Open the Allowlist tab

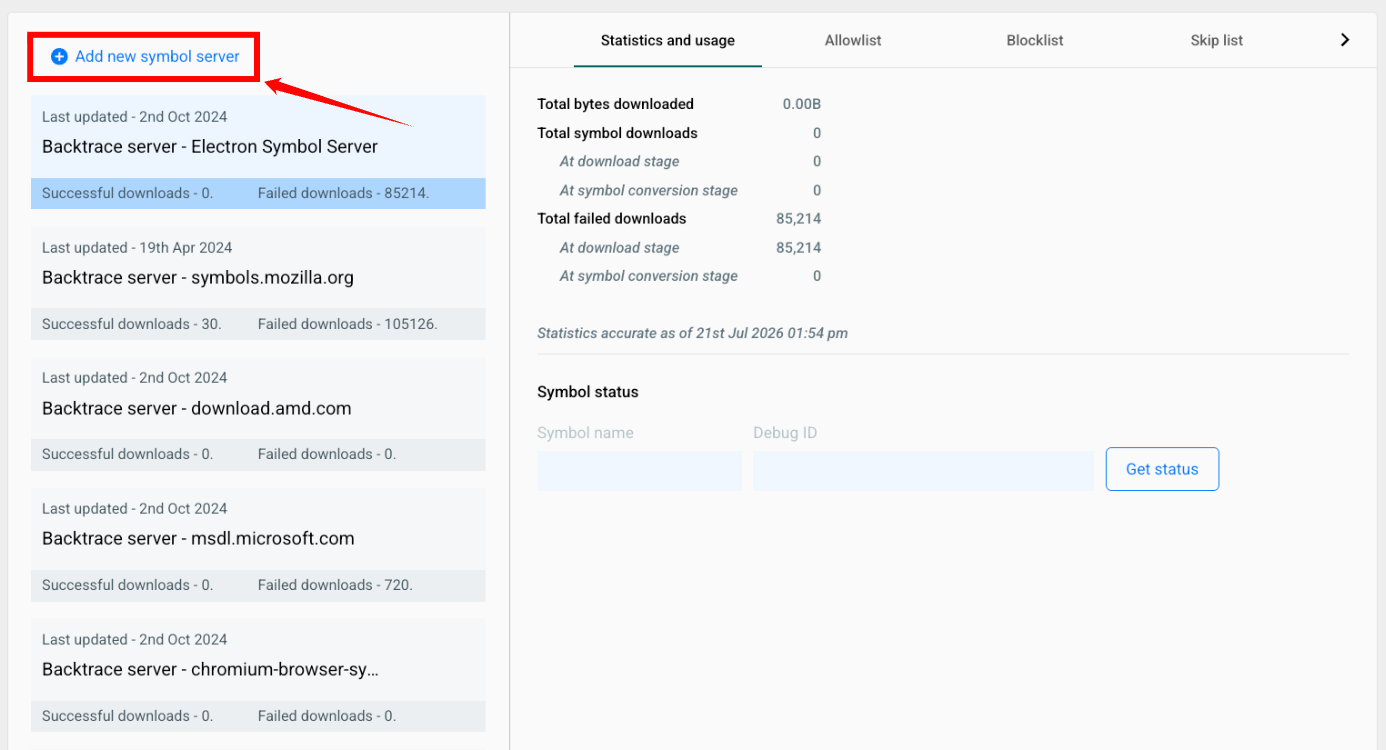pos(853,41)
